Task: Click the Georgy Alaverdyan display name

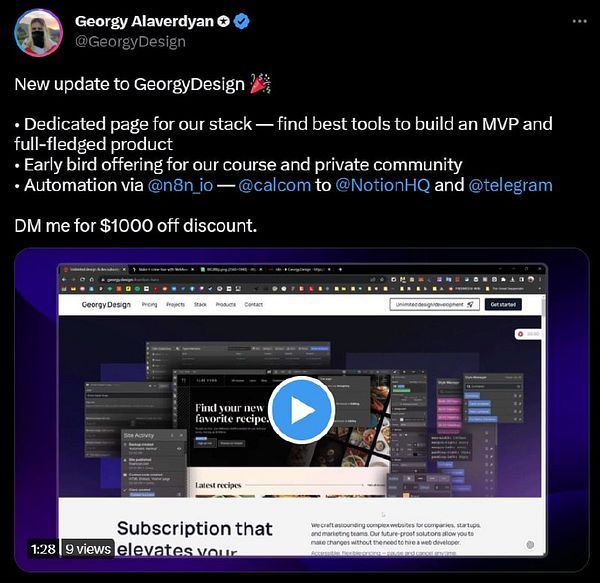Action: click(144, 21)
